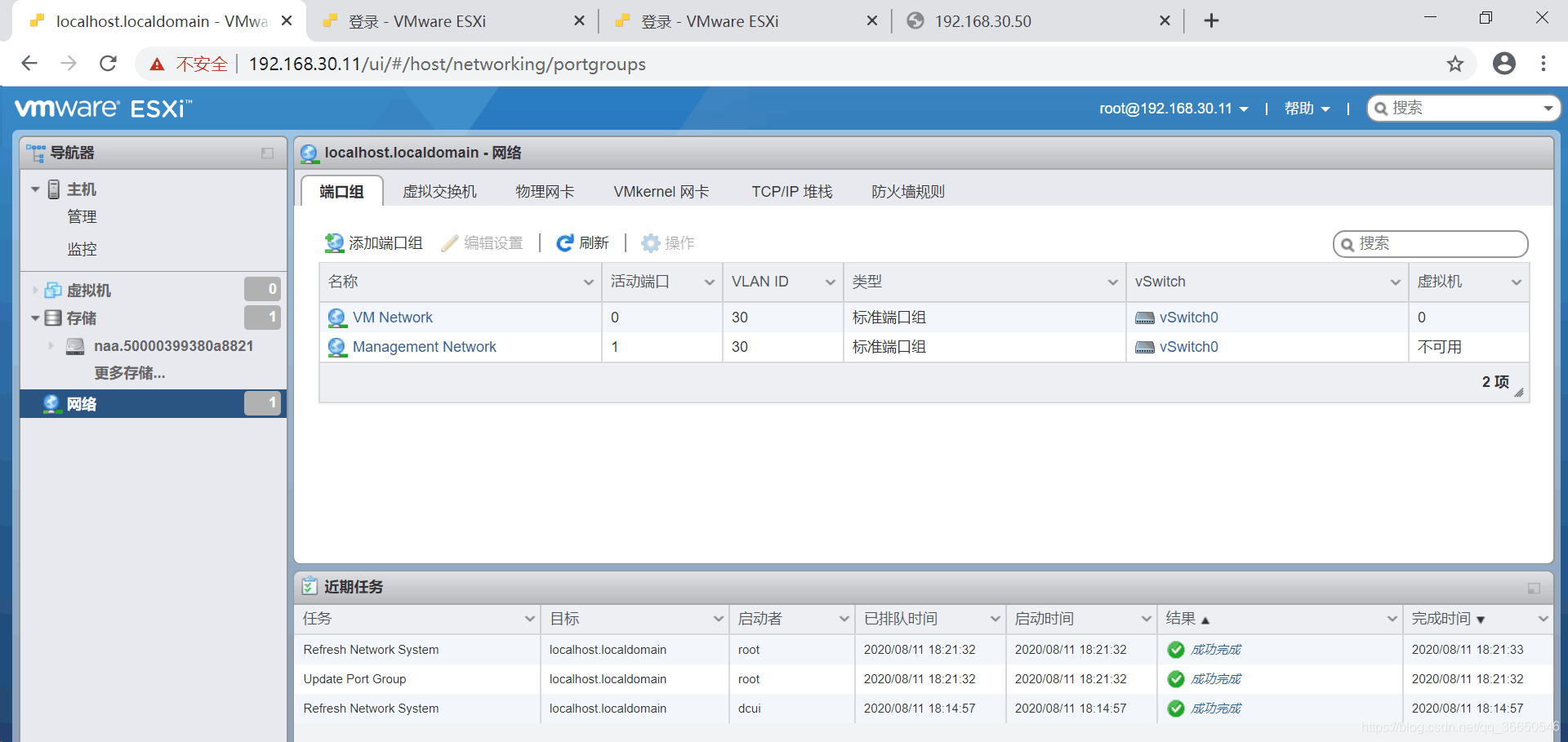Open the Help dropdown menu

(x=1307, y=109)
